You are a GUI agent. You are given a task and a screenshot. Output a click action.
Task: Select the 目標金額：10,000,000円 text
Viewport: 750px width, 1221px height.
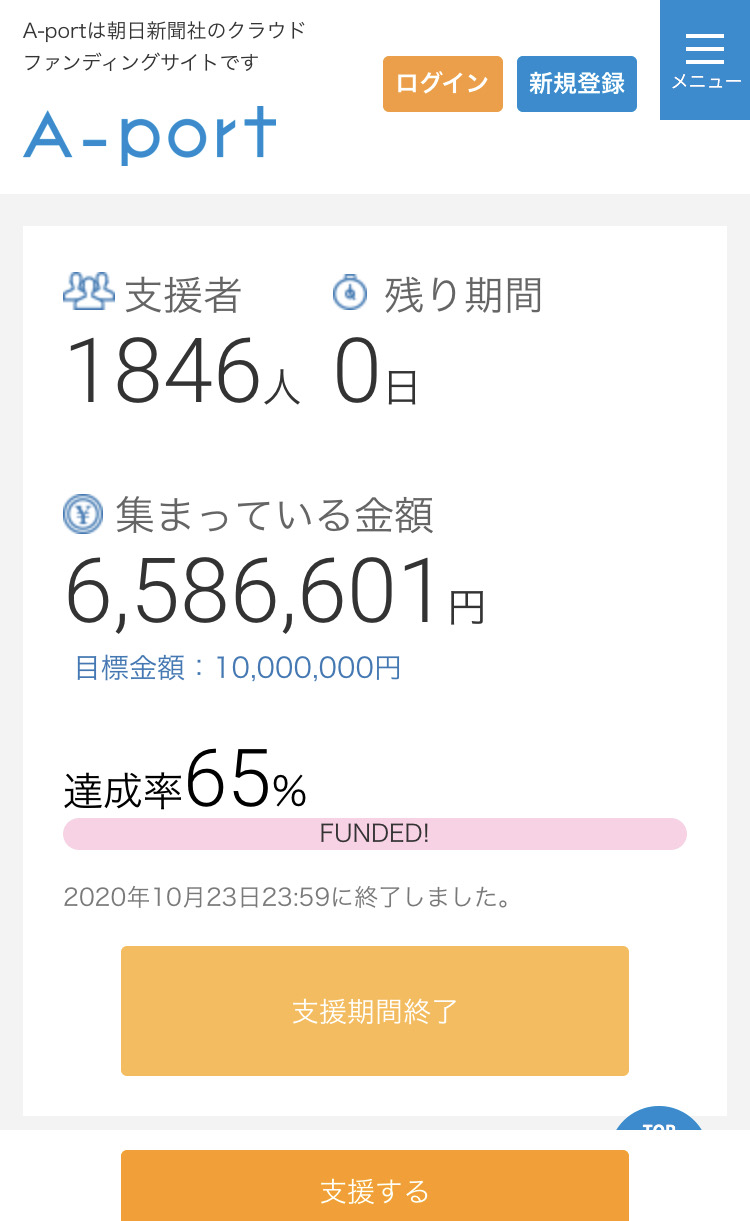238,668
